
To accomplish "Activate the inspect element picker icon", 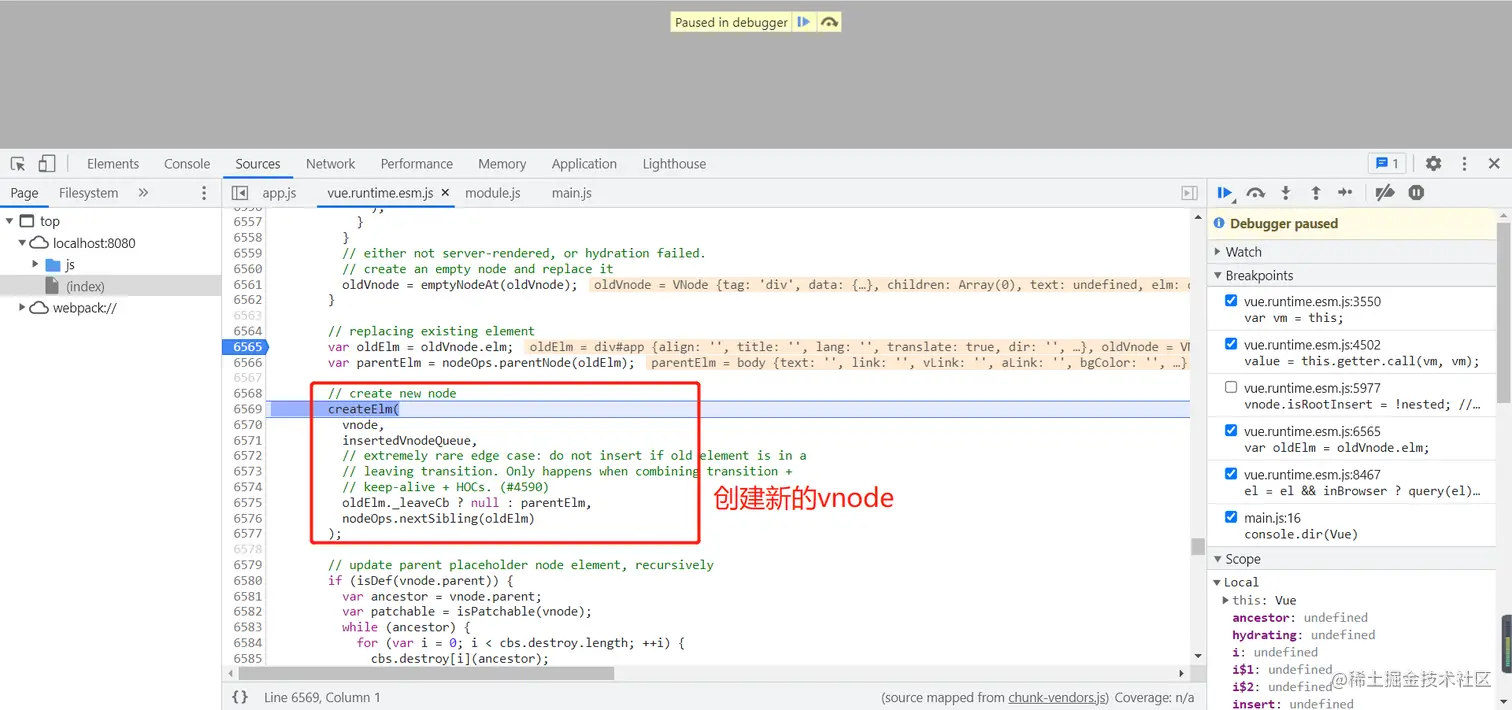I will 18,164.
